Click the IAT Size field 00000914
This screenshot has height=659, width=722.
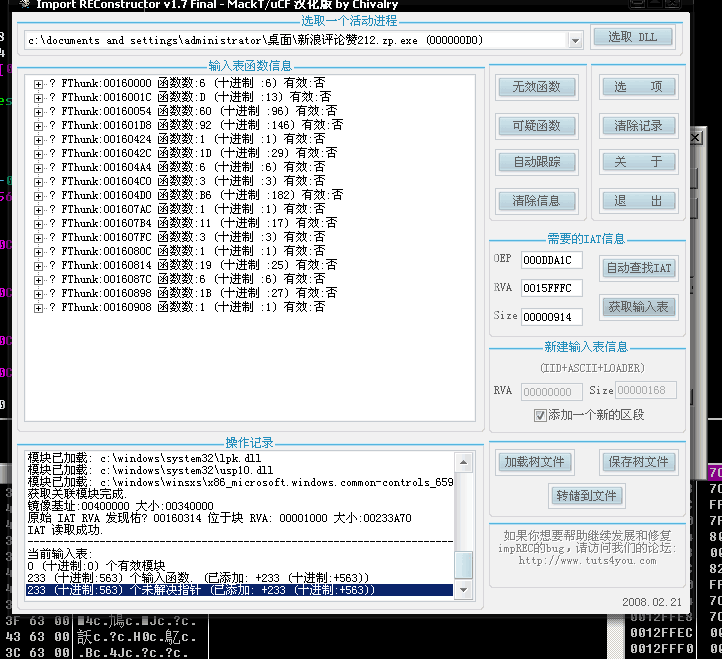(x=552, y=317)
